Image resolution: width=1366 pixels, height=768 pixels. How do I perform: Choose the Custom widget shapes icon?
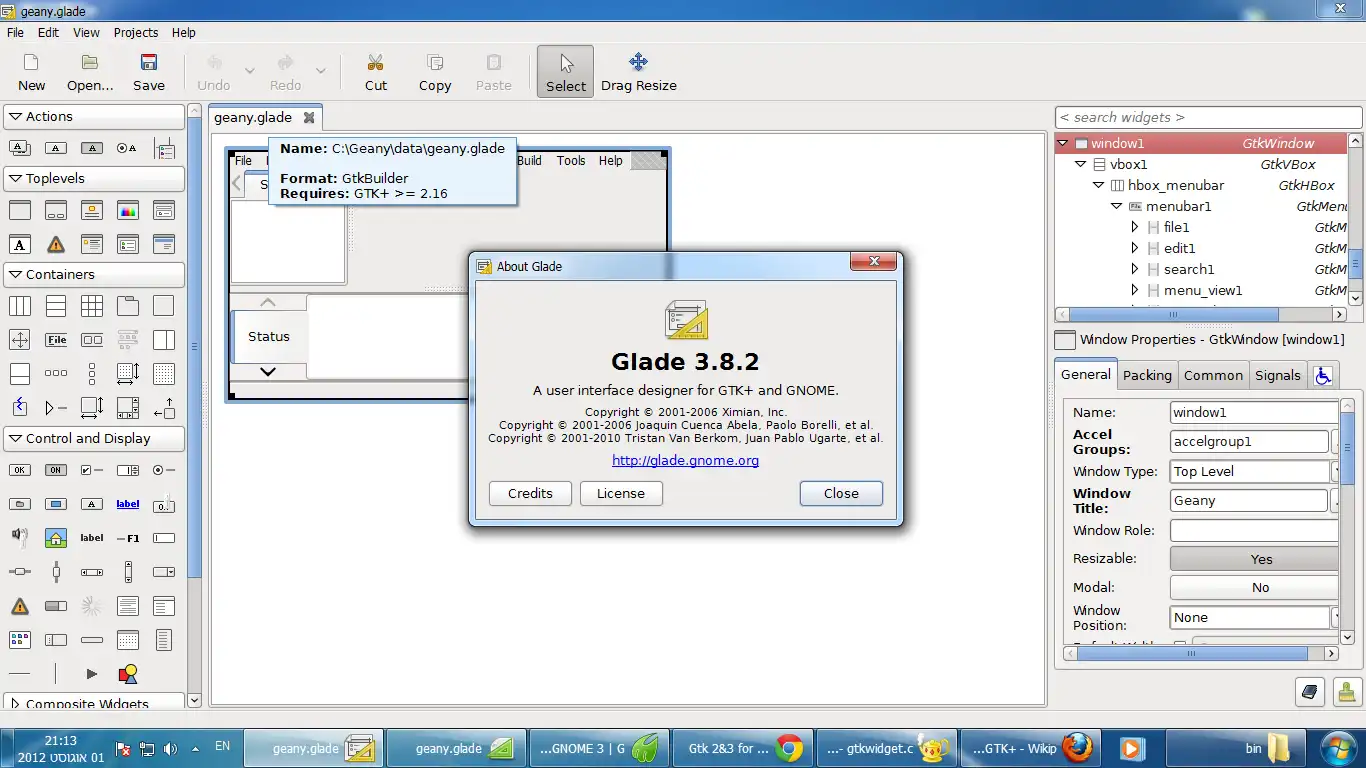127,674
